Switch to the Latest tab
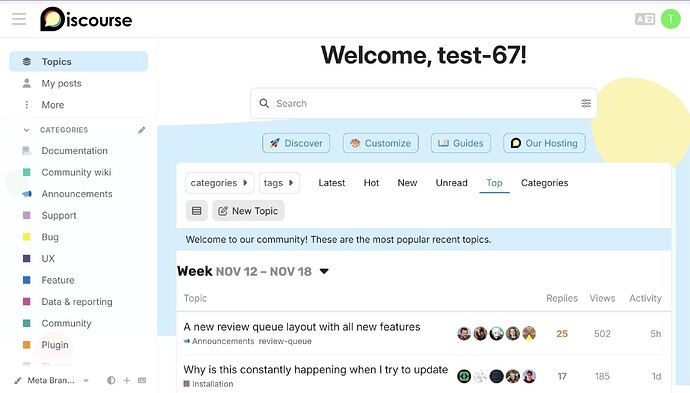 [x=332, y=183]
